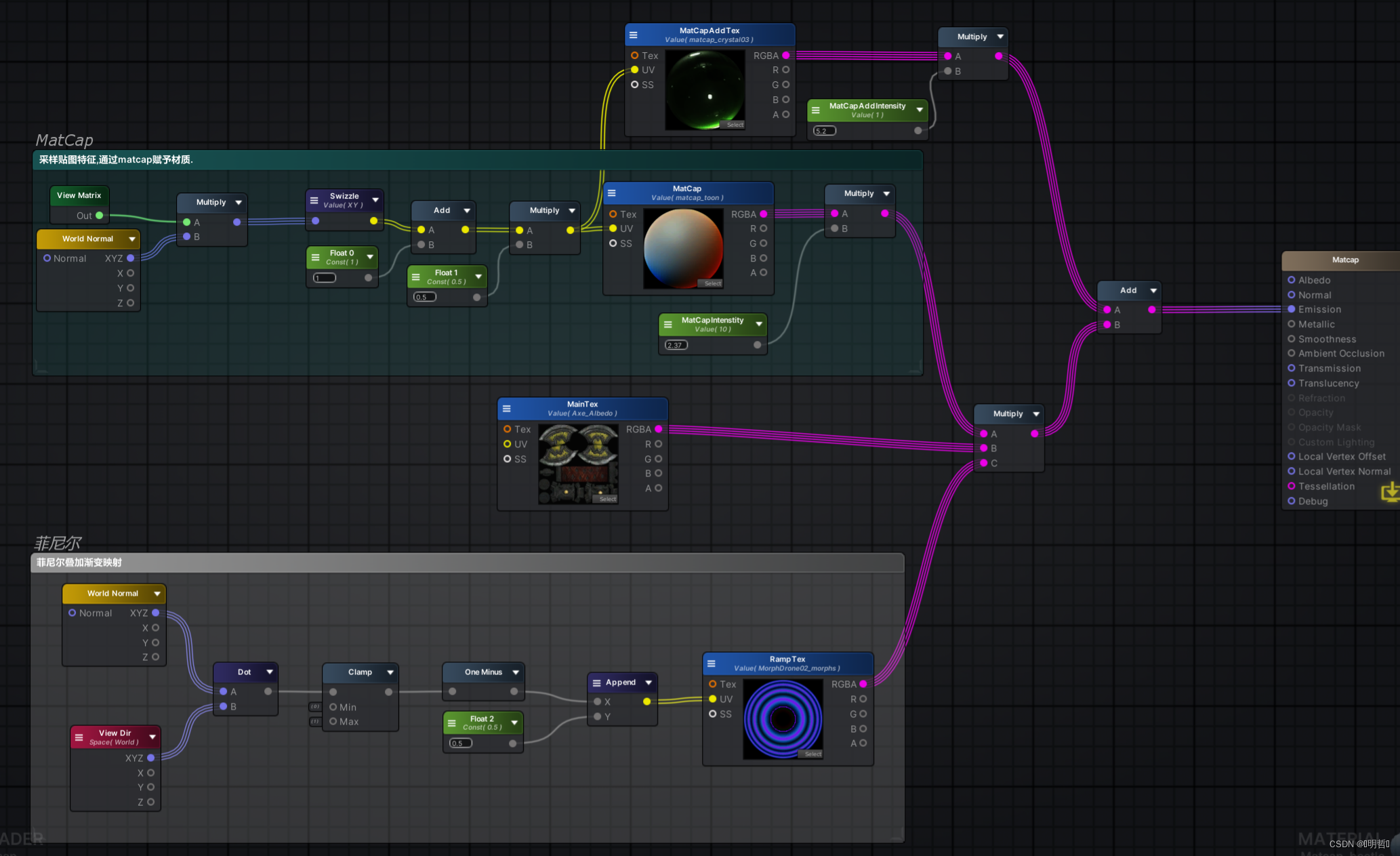Click the hamburger menu icon on MatCapAddTex node

tap(634, 35)
